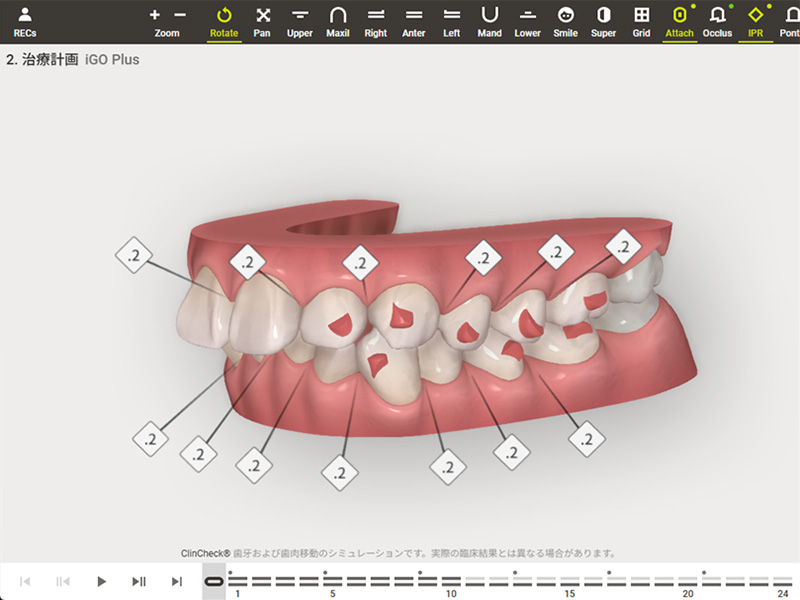Image resolution: width=800 pixels, height=600 pixels.
Task: Select stage 10 on the timeline
Action: (x=450, y=581)
